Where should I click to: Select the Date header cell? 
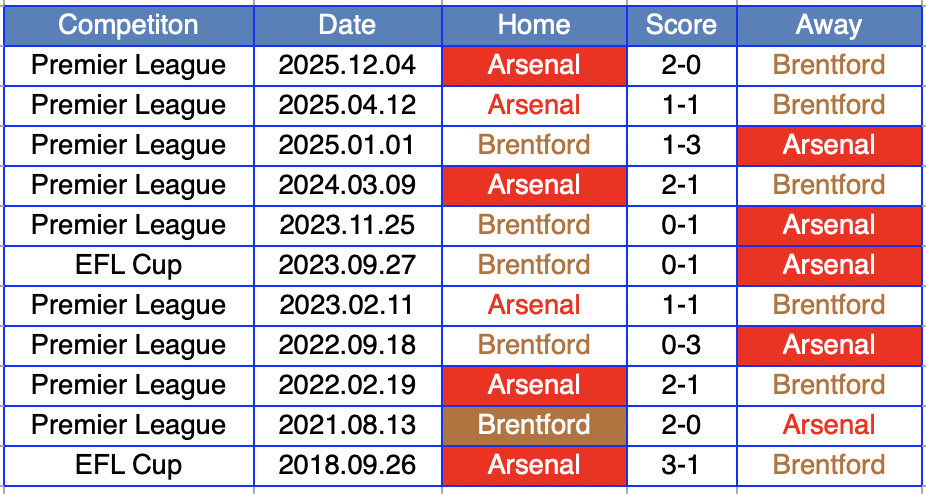click(x=347, y=25)
